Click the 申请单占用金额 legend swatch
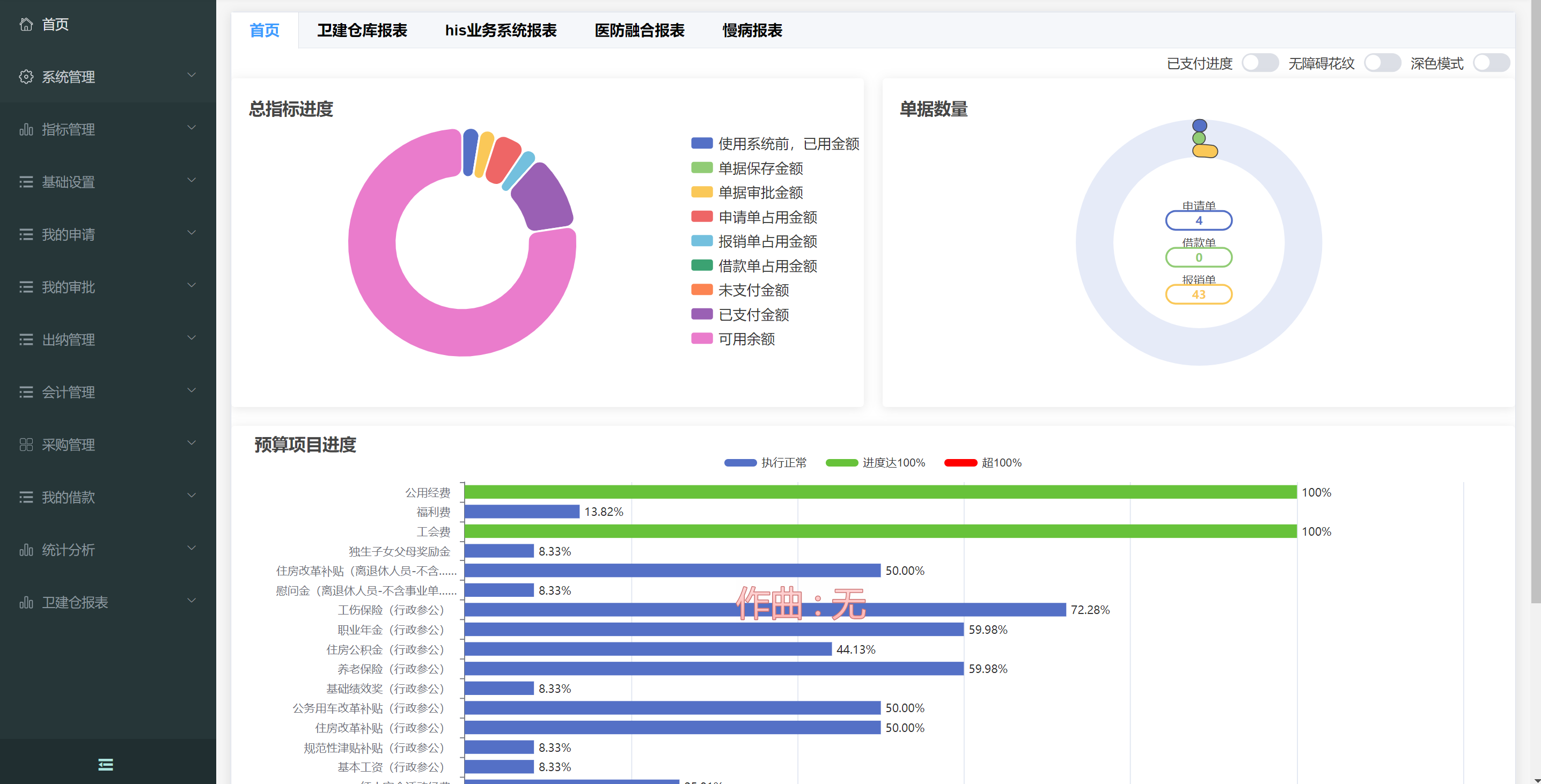1541x784 pixels. tap(702, 217)
